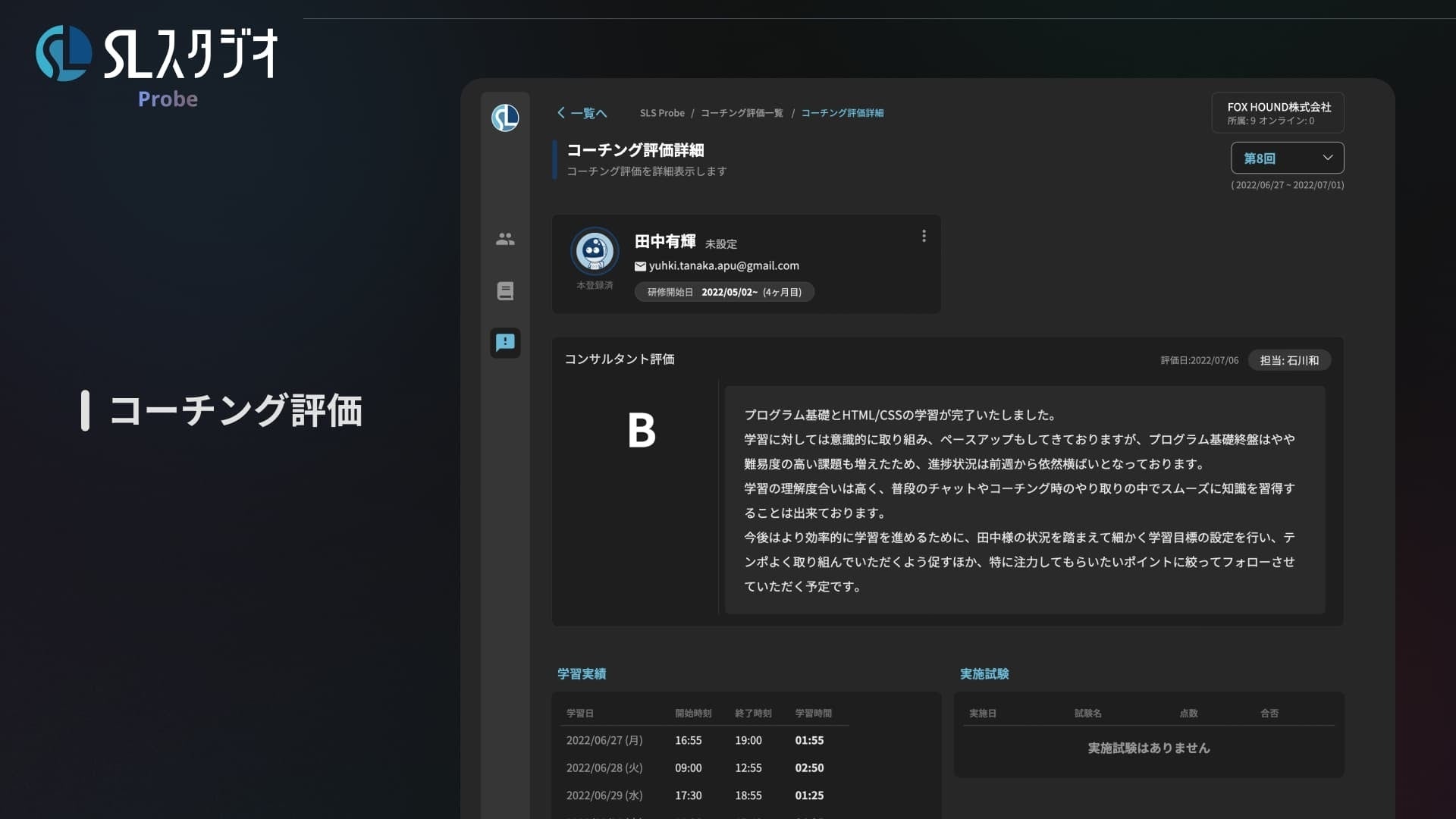
Task: Open the 第8回 session dropdown
Action: point(1287,158)
